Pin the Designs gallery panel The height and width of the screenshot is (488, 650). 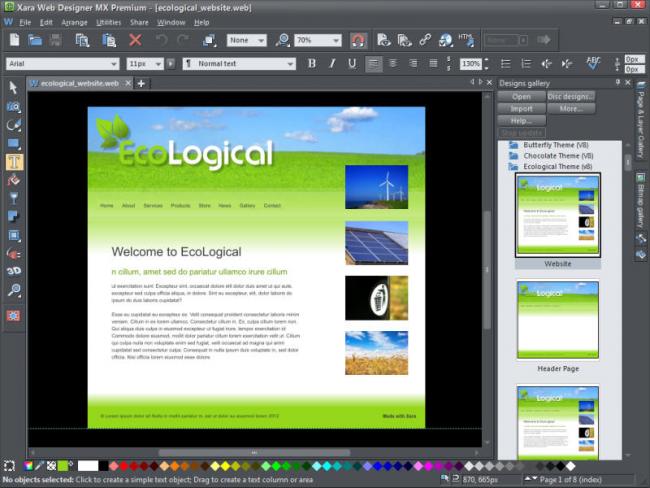click(x=618, y=83)
